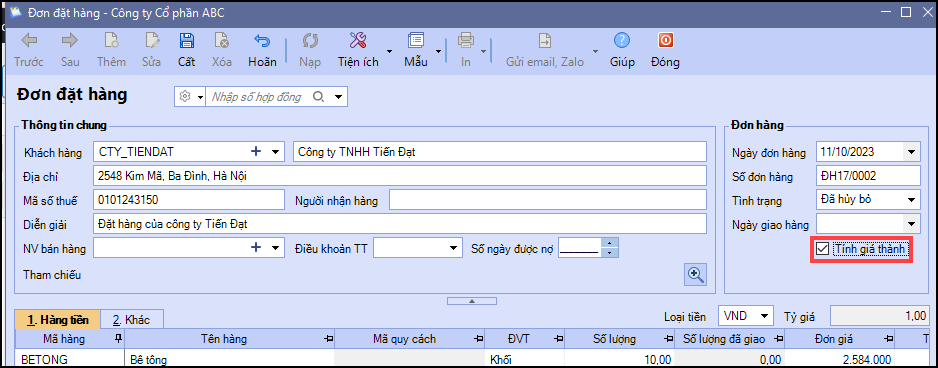Toggle the Tính giá thành checkbox
This screenshot has height=368, width=938.
pos(823,249)
